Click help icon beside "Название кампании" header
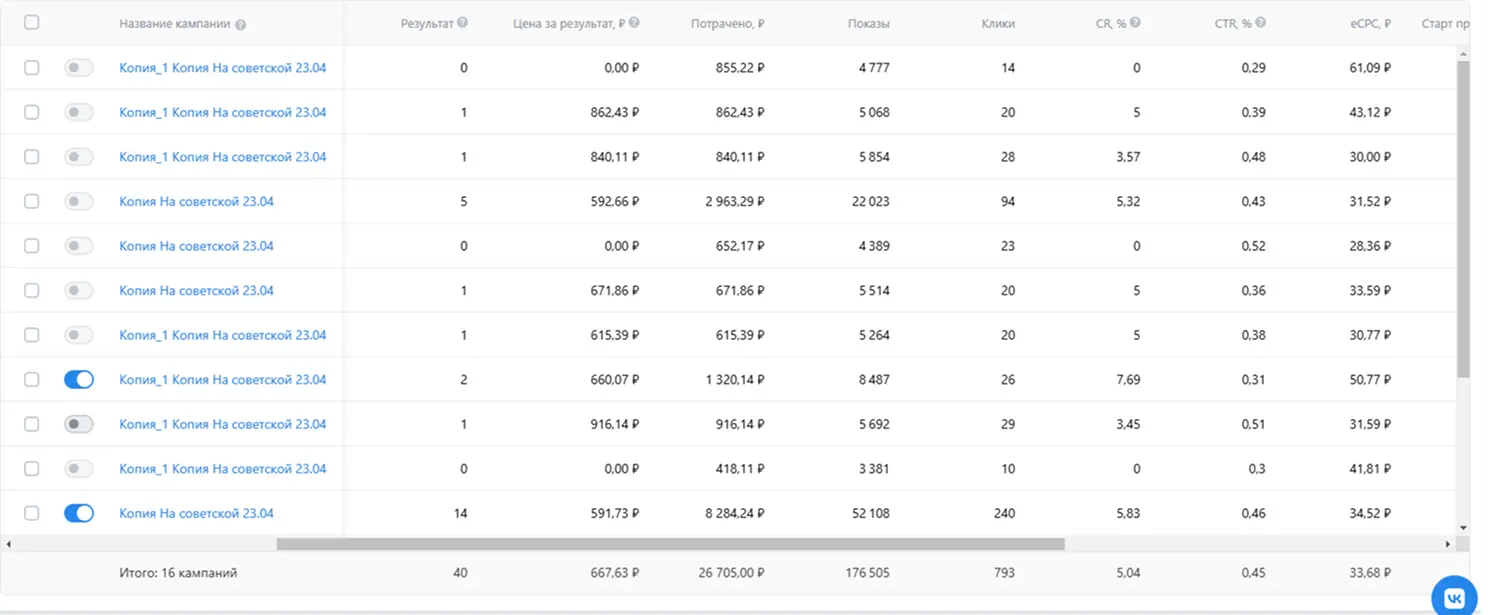This screenshot has height=615, width=1500. coord(241,25)
